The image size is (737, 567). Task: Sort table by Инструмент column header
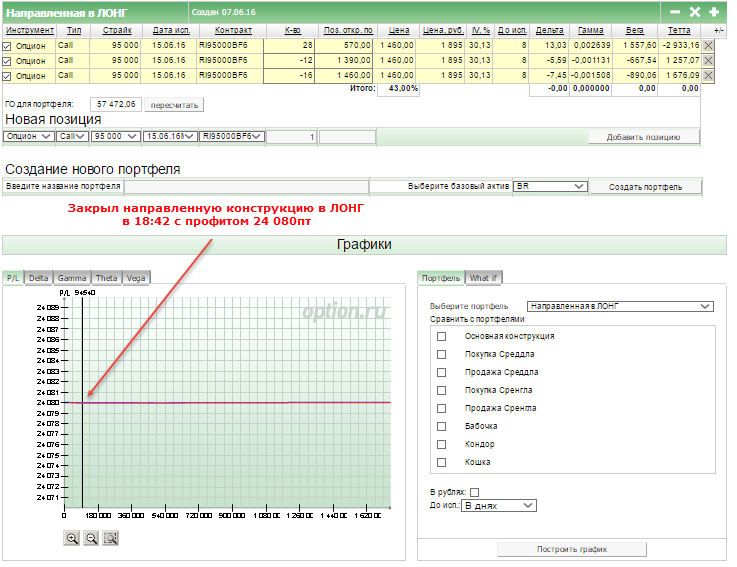click(30, 30)
